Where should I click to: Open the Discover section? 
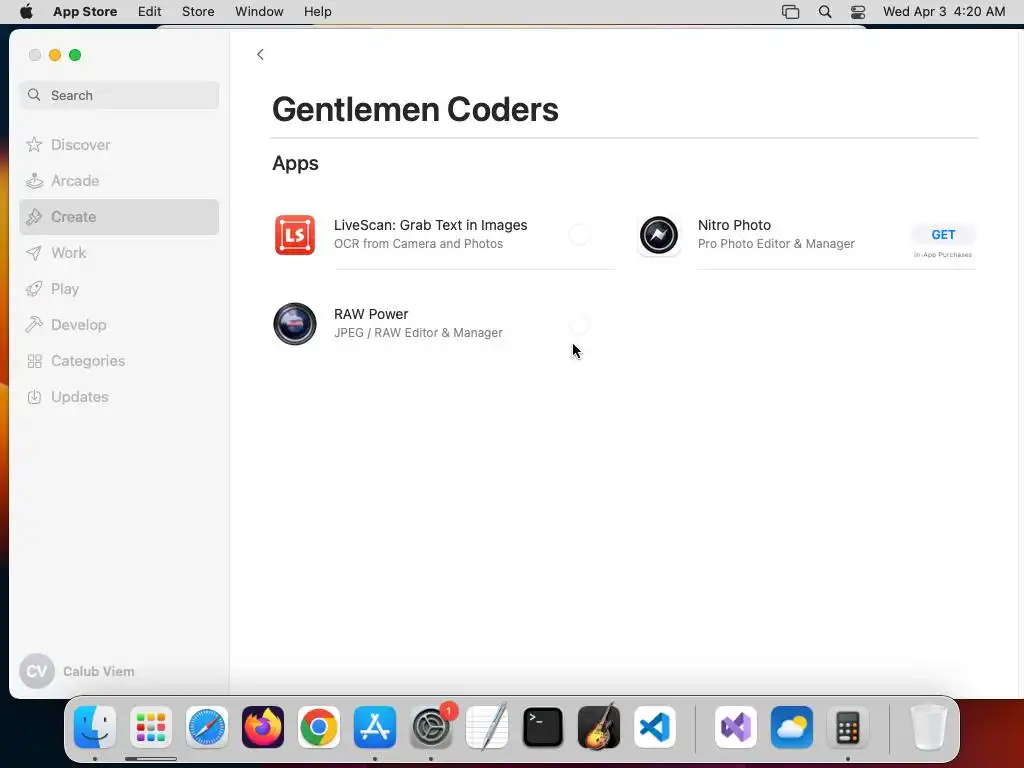(119, 145)
